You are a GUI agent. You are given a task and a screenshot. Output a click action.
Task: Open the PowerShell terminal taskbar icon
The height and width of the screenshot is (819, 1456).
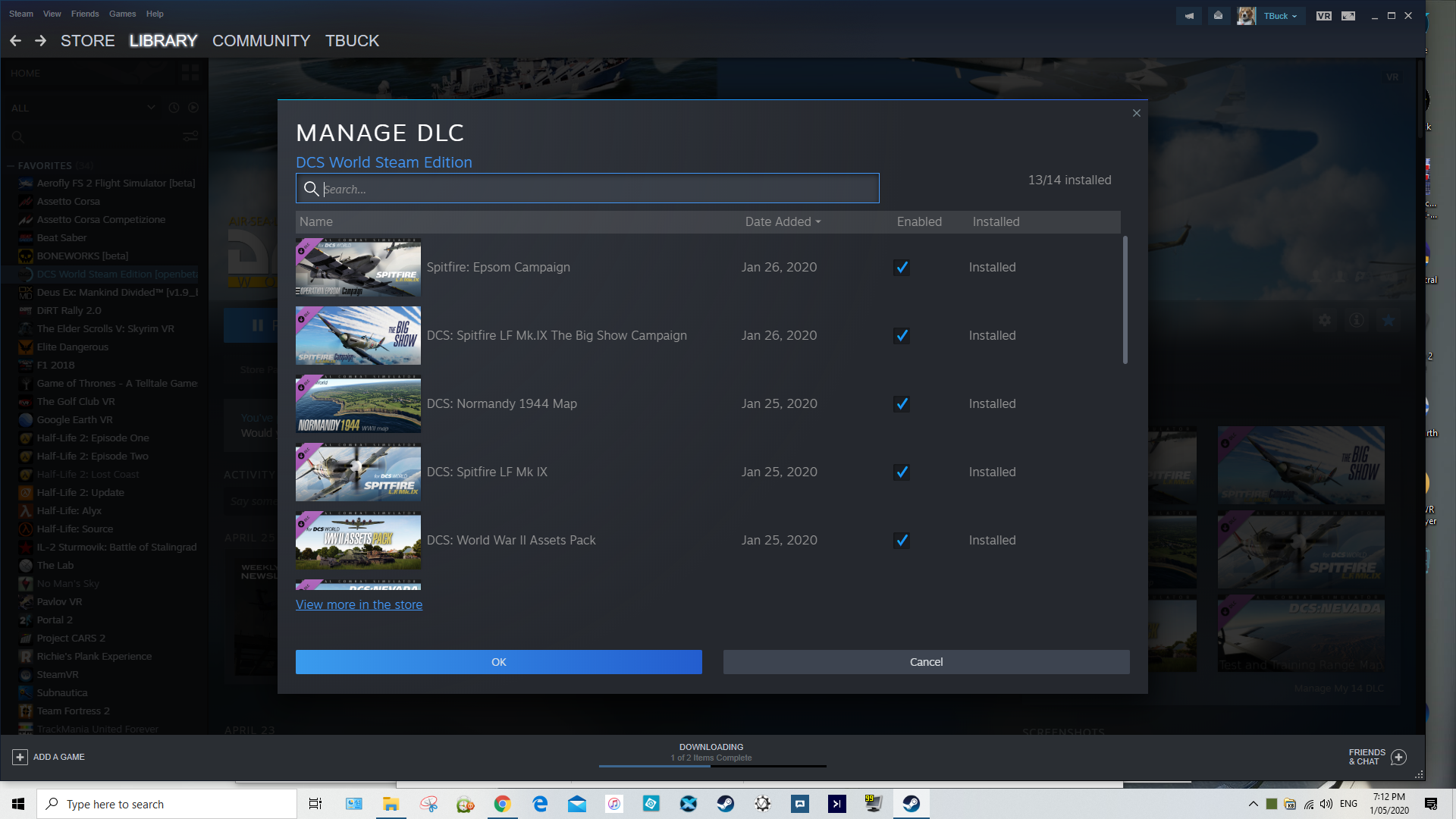pyautogui.click(x=837, y=804)
